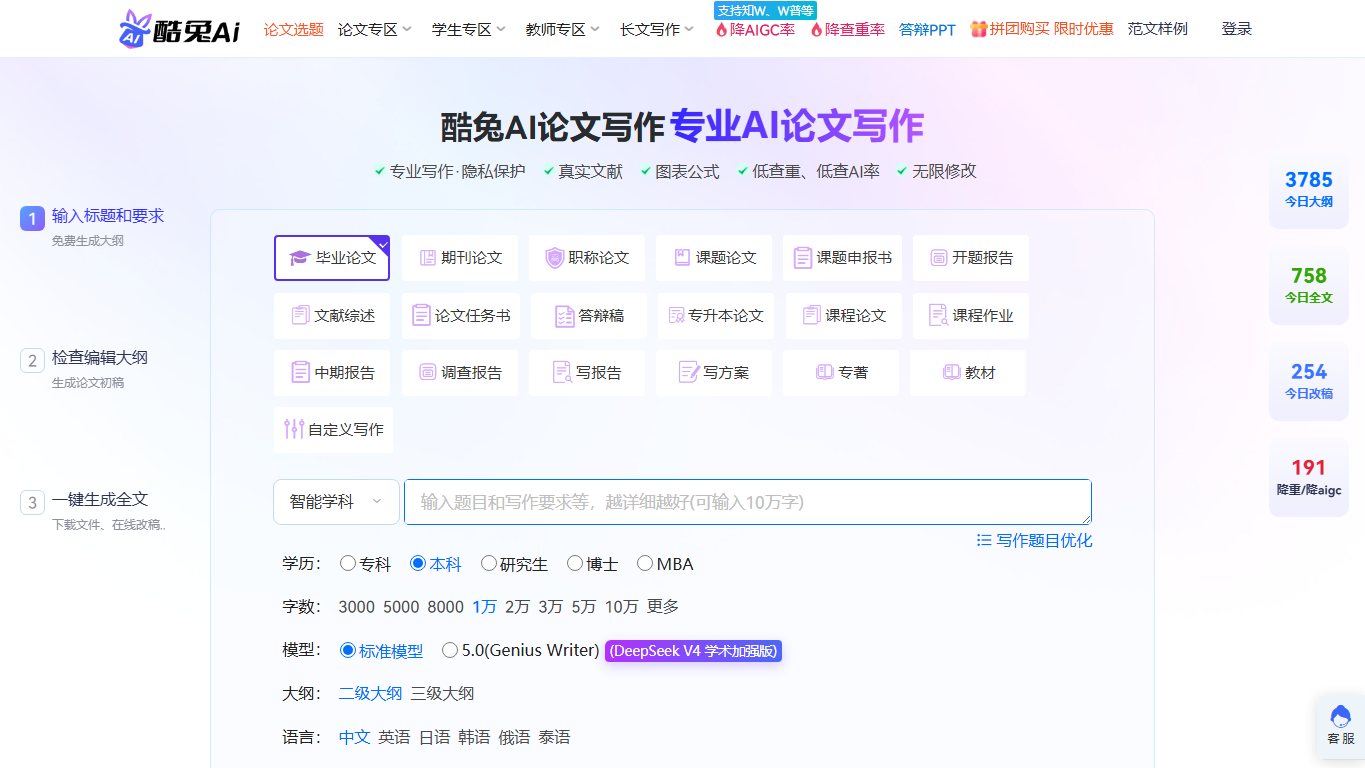Click the 中期报告 icon
1365x768 pixels.
(x=300, y=372)
